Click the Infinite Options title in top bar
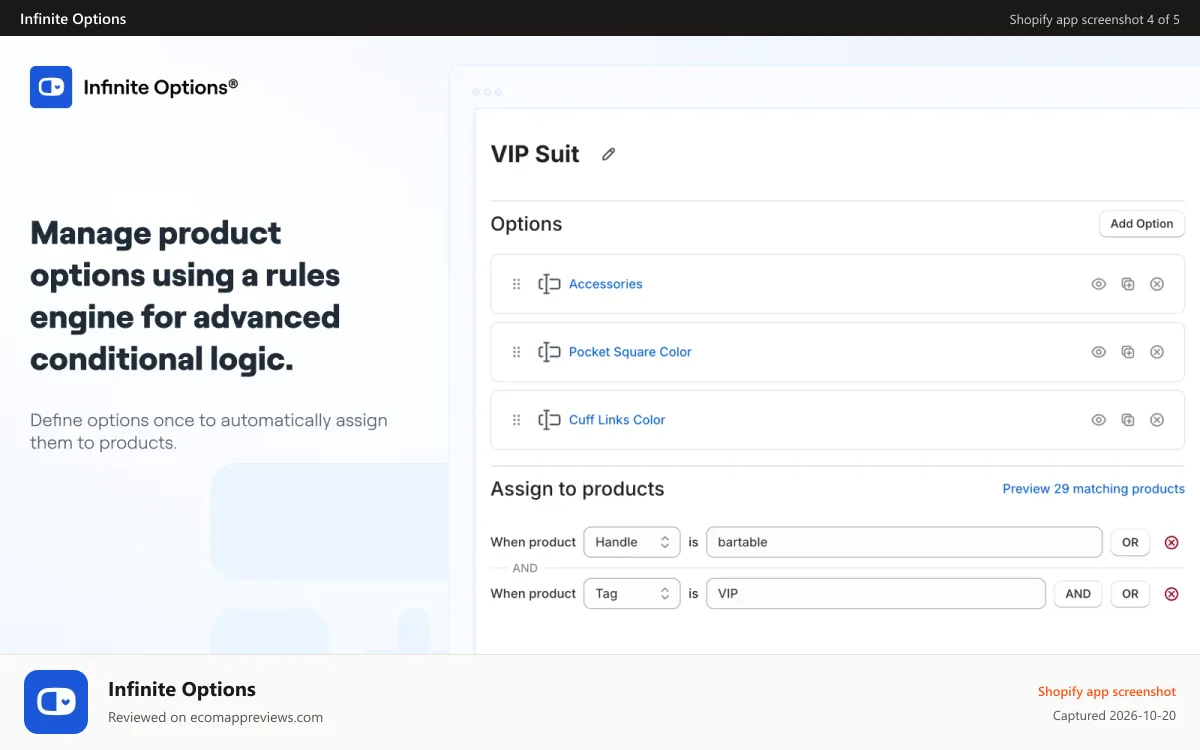The height and width of the screenshot is (750, 1200). pyautogui.click(x=73, y=19)
